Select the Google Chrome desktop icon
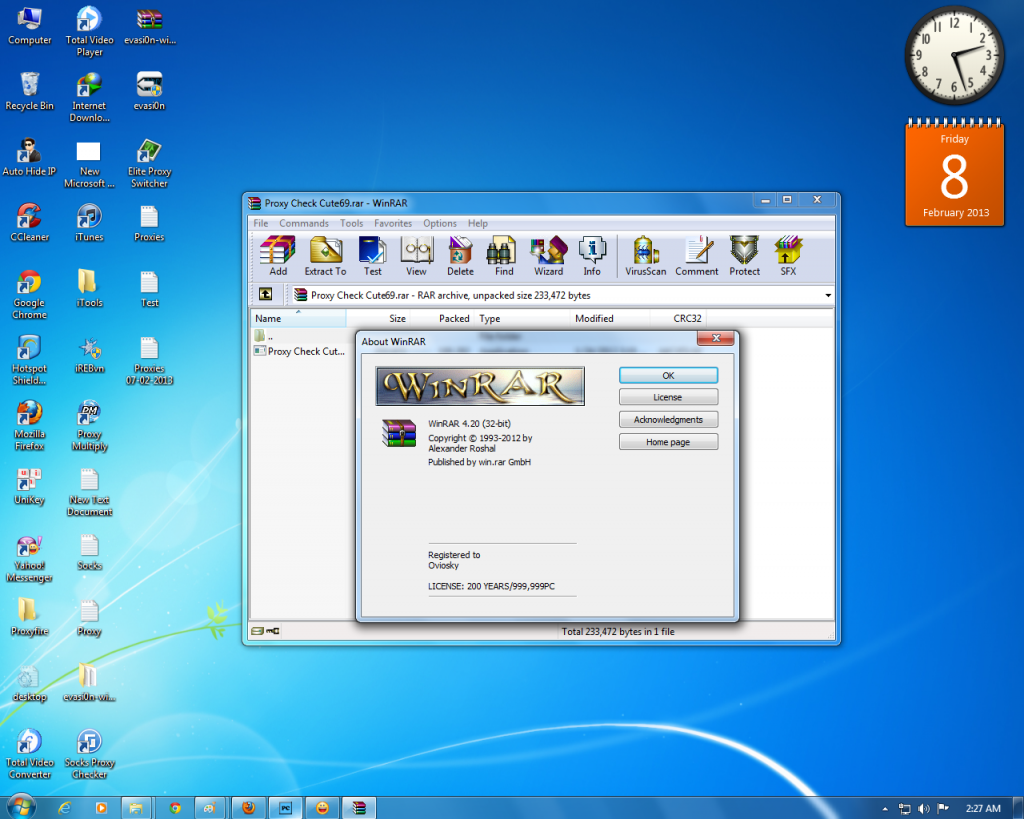 29,295
